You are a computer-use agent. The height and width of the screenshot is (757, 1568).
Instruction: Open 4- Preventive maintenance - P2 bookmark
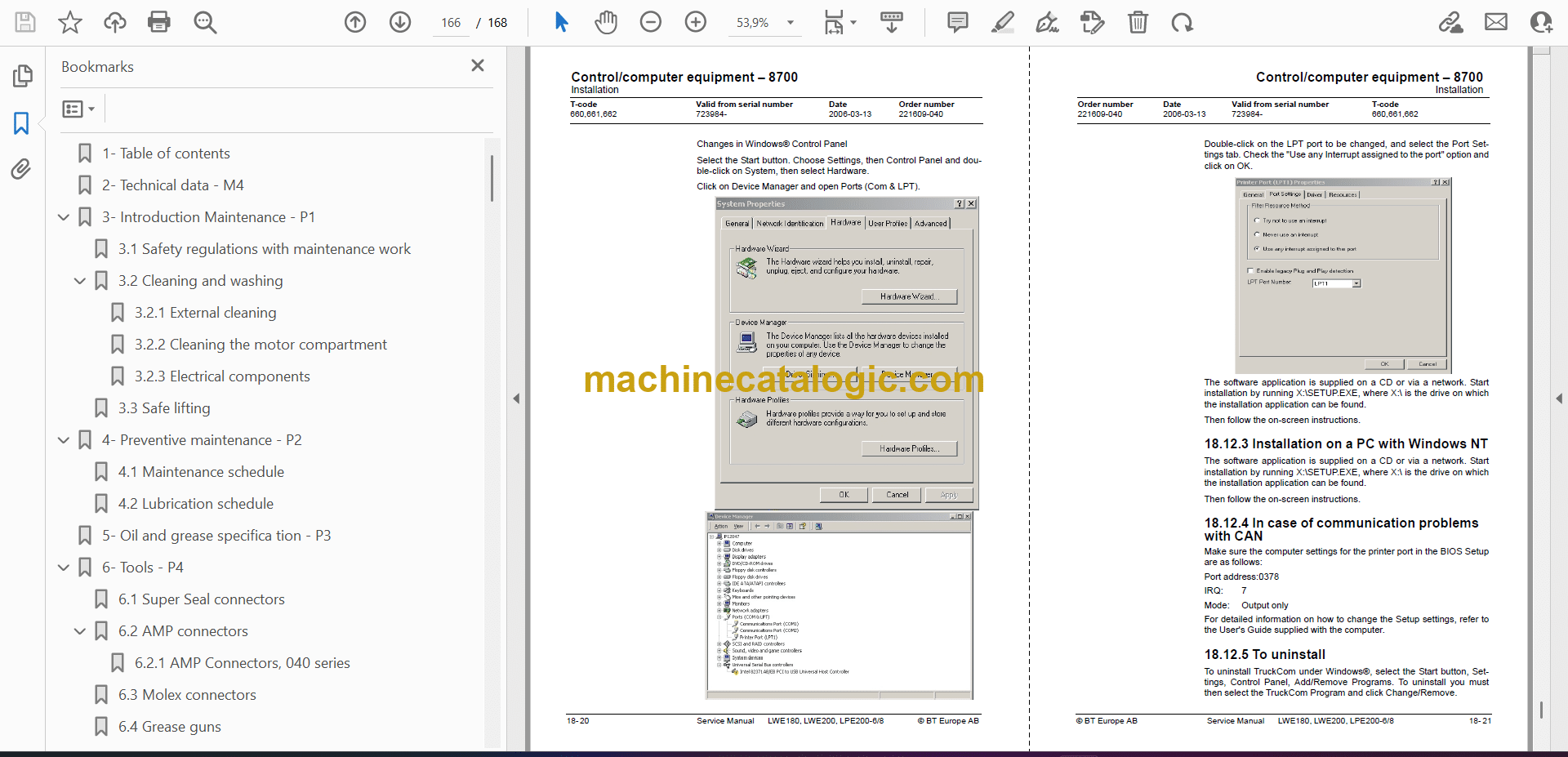[x=202, y=440]
